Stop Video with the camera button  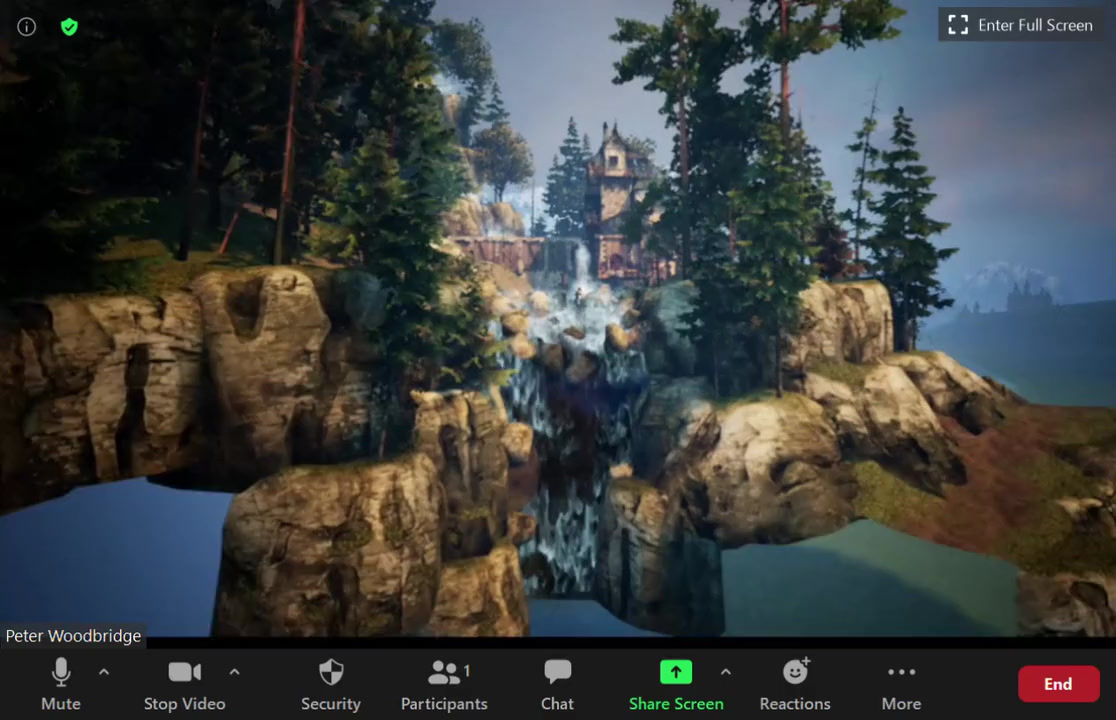[x=184, y=684]
